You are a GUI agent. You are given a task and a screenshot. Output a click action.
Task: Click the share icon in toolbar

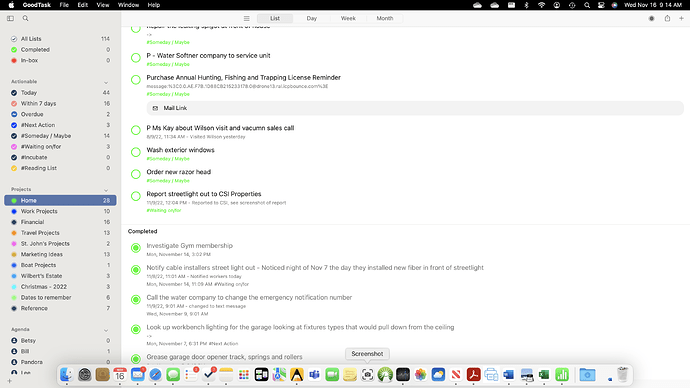coord(667,18)
